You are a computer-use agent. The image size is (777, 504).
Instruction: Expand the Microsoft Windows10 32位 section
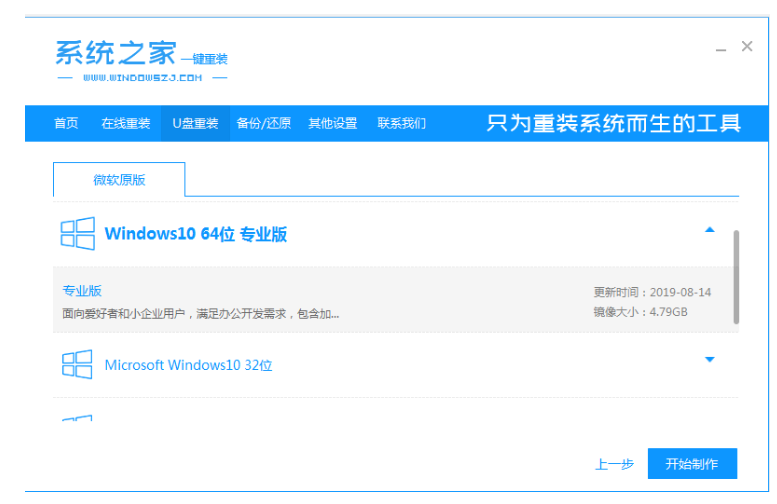[x=710, y=360]
